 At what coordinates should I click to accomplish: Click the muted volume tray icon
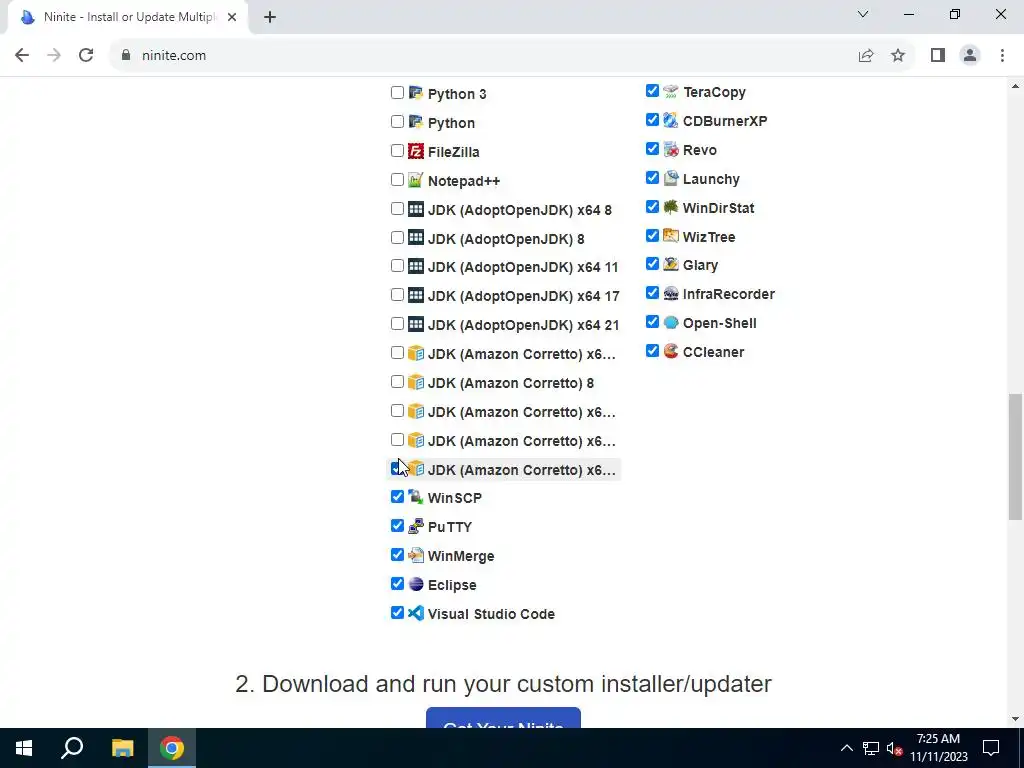(x=894, y=748)
